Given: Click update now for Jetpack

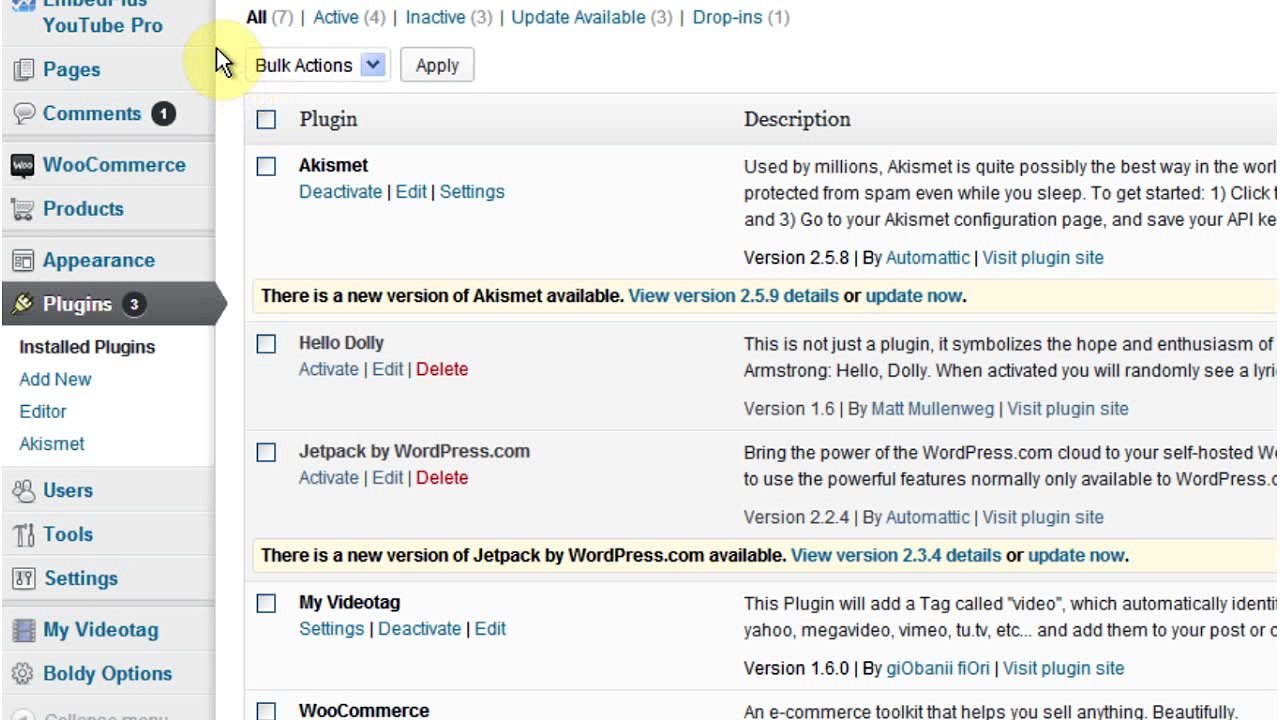Looking at the screenshot, I should 1076,555.
